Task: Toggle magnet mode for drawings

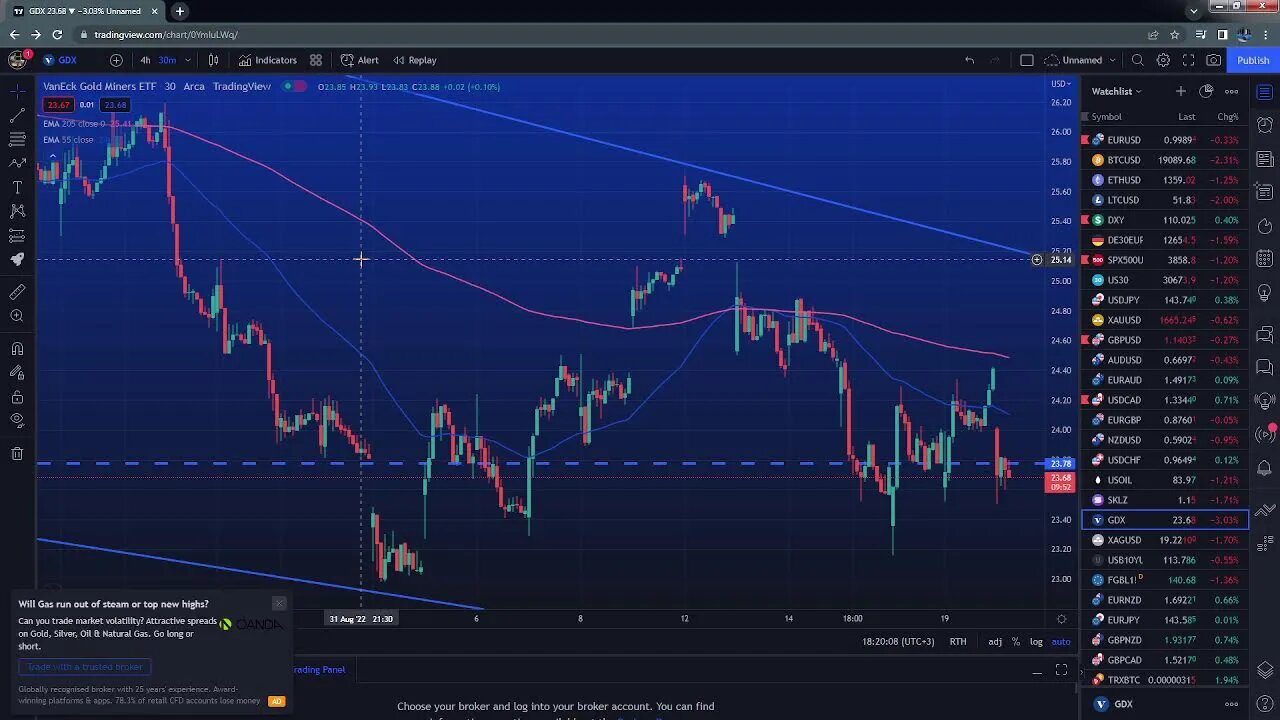Action: [17, 349]
